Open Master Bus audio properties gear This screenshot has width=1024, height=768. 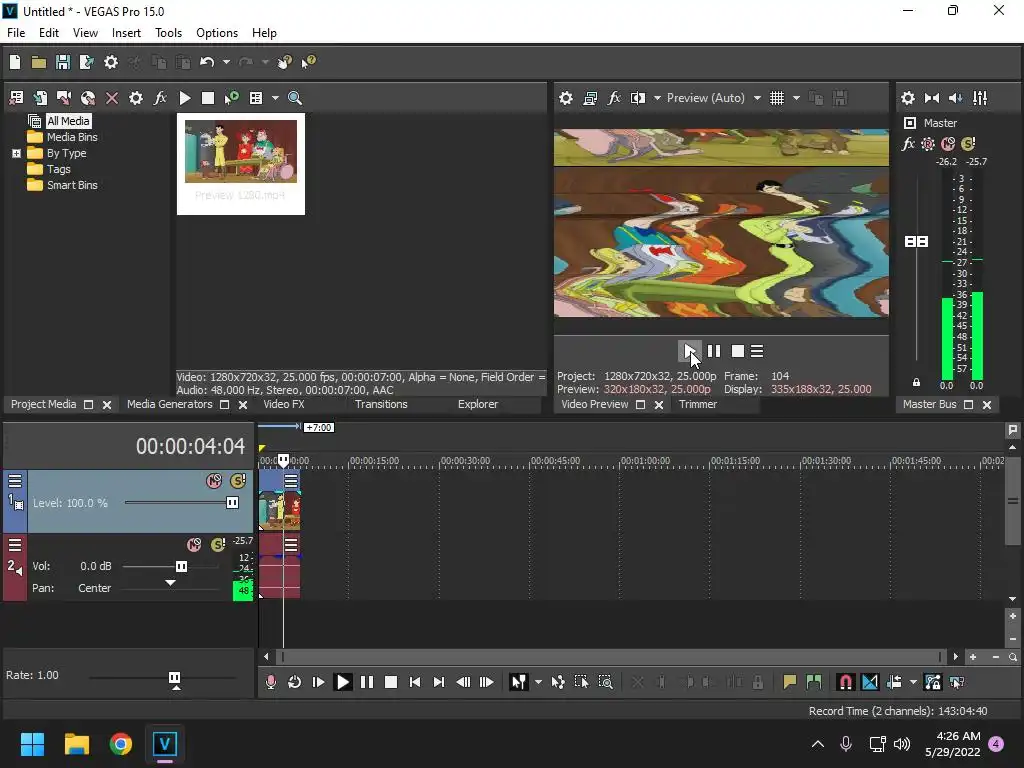pyautogui.click(x=908, y=98)
